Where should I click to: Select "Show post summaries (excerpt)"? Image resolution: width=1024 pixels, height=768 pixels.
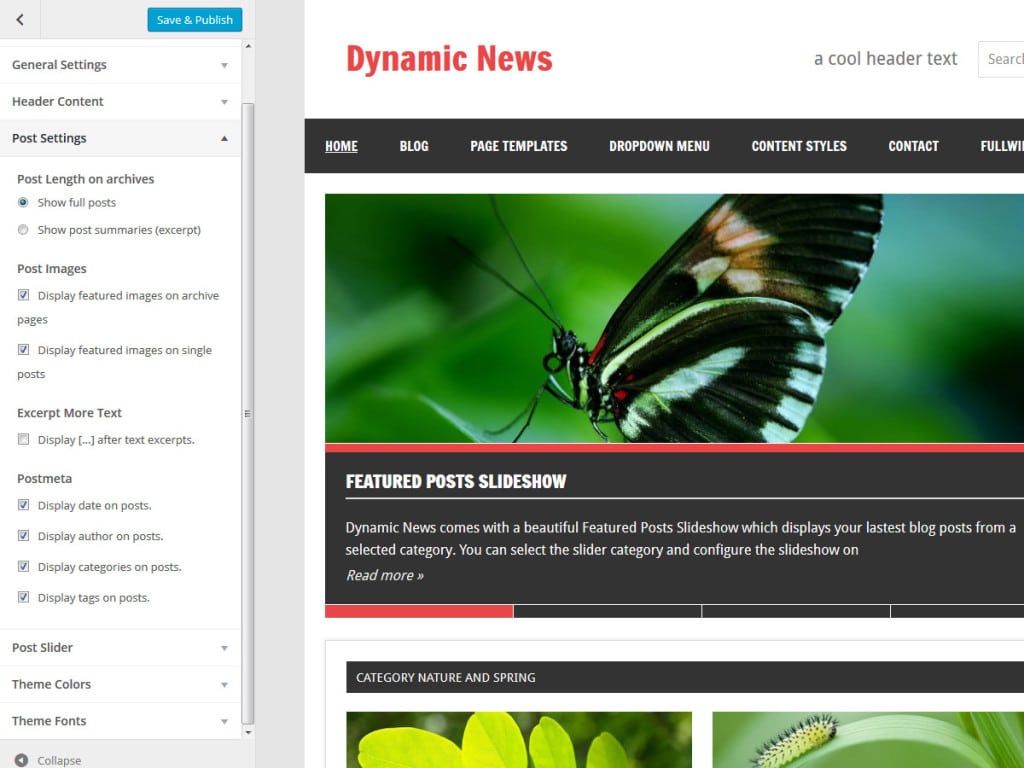point(23,229)
